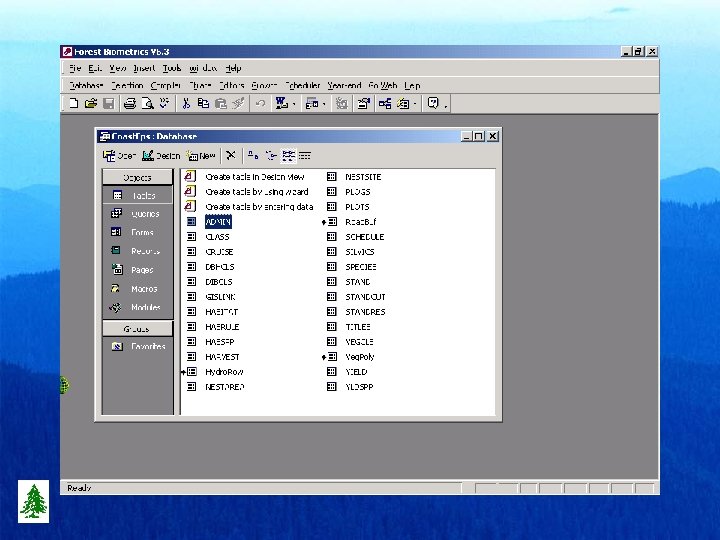The image size is (720, 540).
Task: Select Tables in the Objects pane
Action: click(137, 195)
